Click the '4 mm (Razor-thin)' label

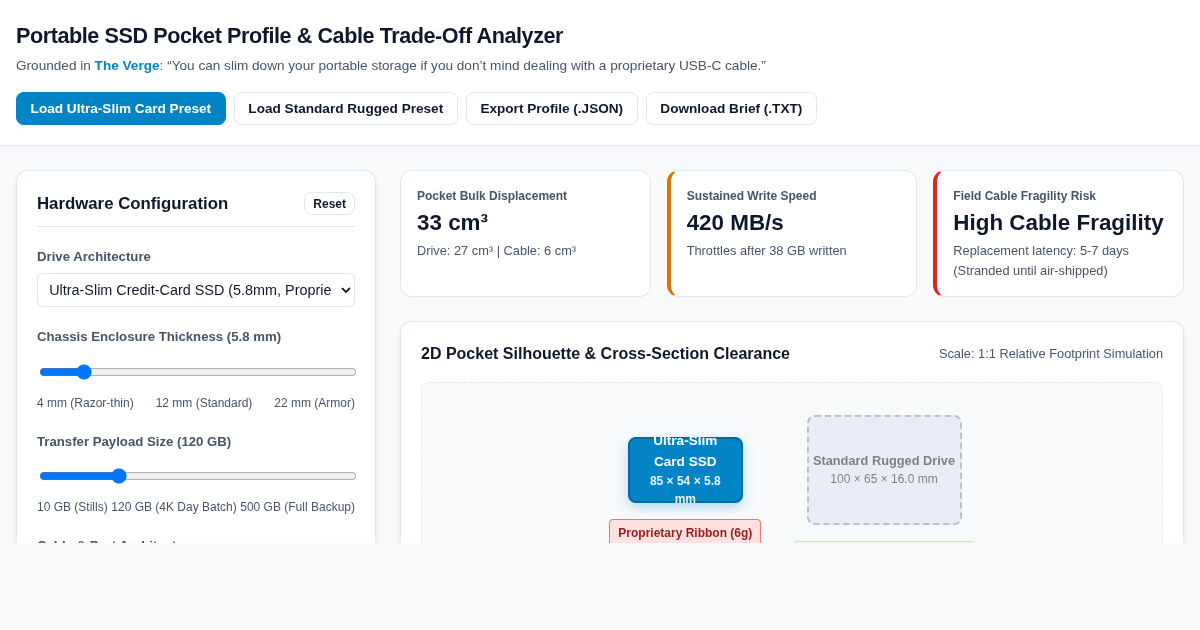click(x=85, y=403)
